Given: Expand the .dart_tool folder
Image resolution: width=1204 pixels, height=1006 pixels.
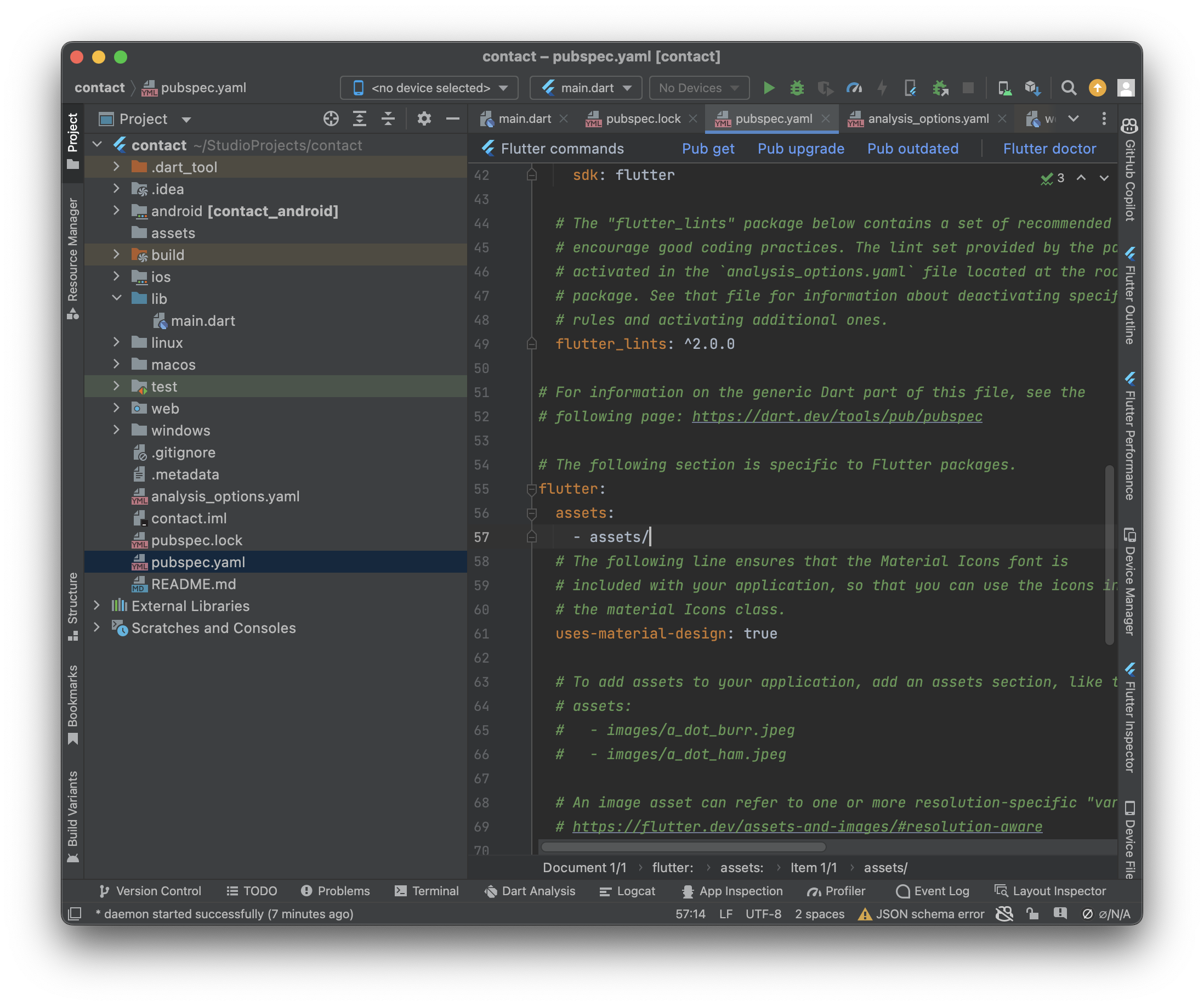Looking at the screenshot, I should click(x=116, y=166).
